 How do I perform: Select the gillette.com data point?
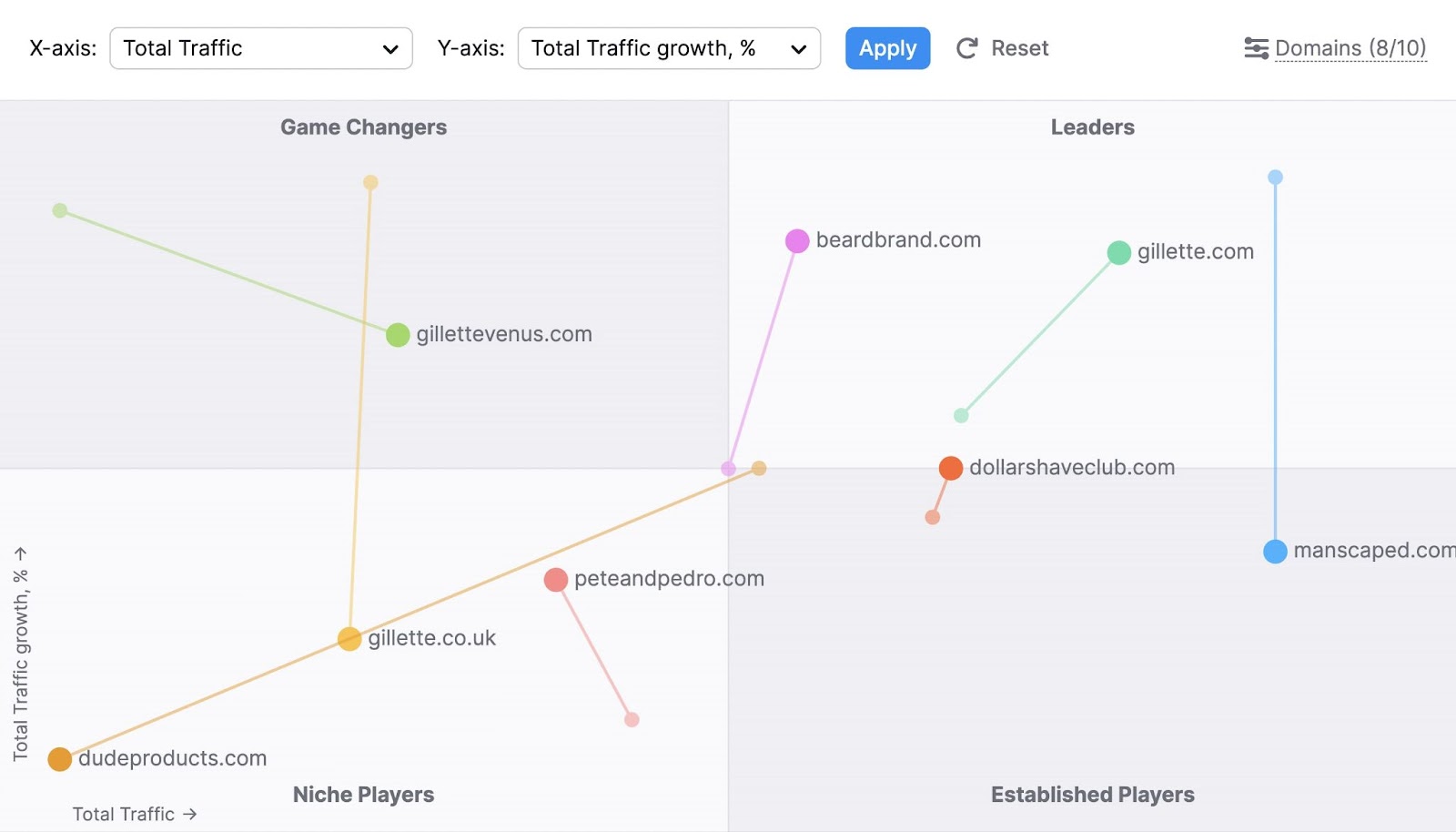tap(1118, 252)
